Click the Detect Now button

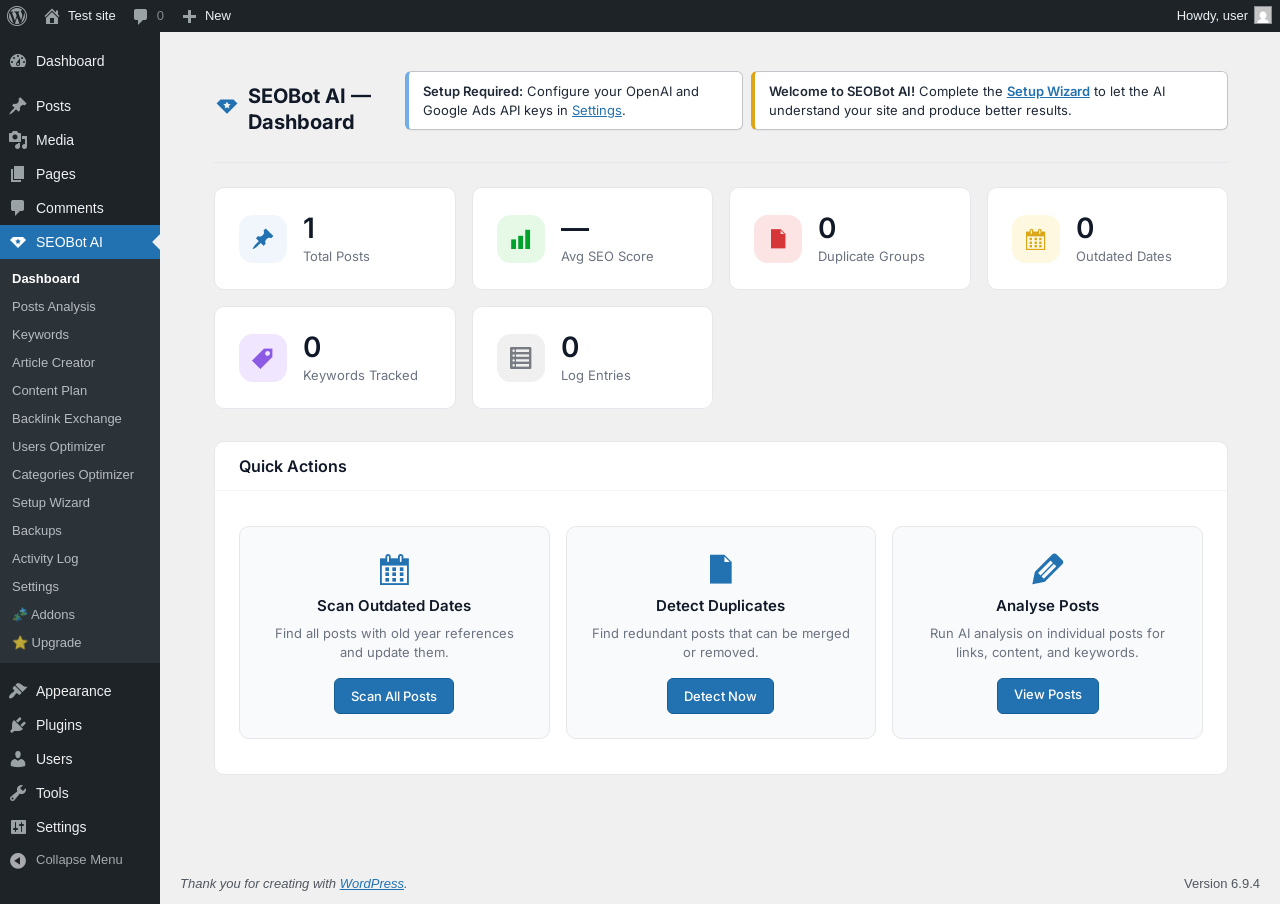[x=720, y=696]
